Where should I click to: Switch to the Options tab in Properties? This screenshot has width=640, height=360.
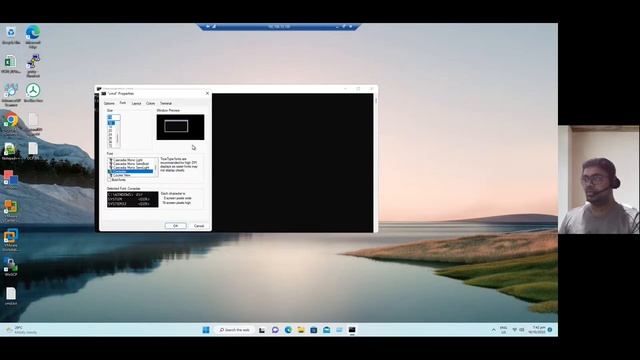[x=109, y=103]
